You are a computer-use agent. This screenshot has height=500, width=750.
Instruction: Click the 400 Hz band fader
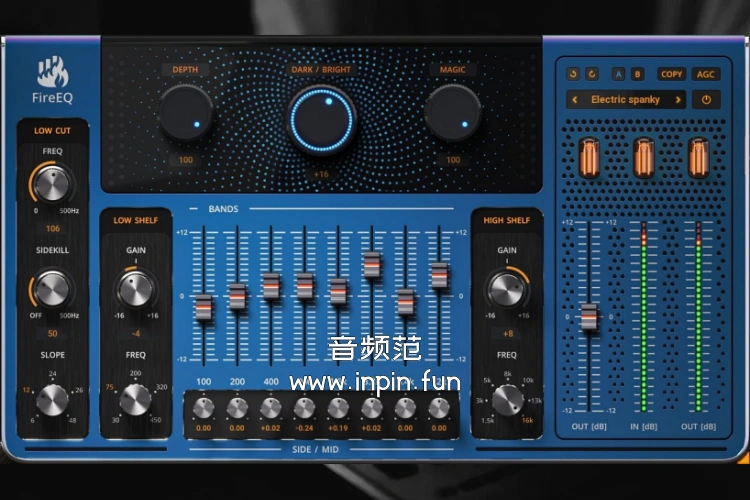(x=271, y=286)
